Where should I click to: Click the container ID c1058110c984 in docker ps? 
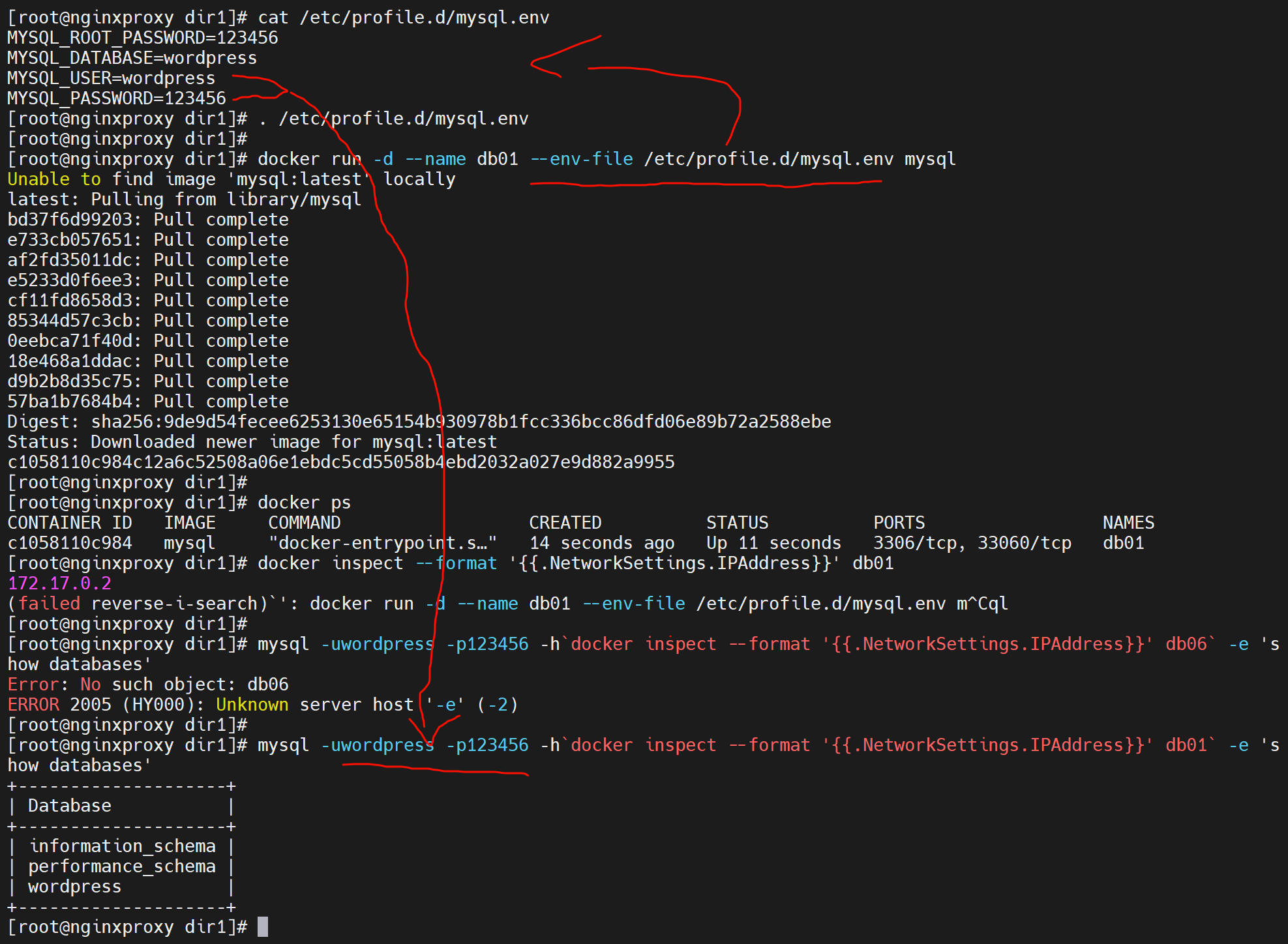pos(70,543)
